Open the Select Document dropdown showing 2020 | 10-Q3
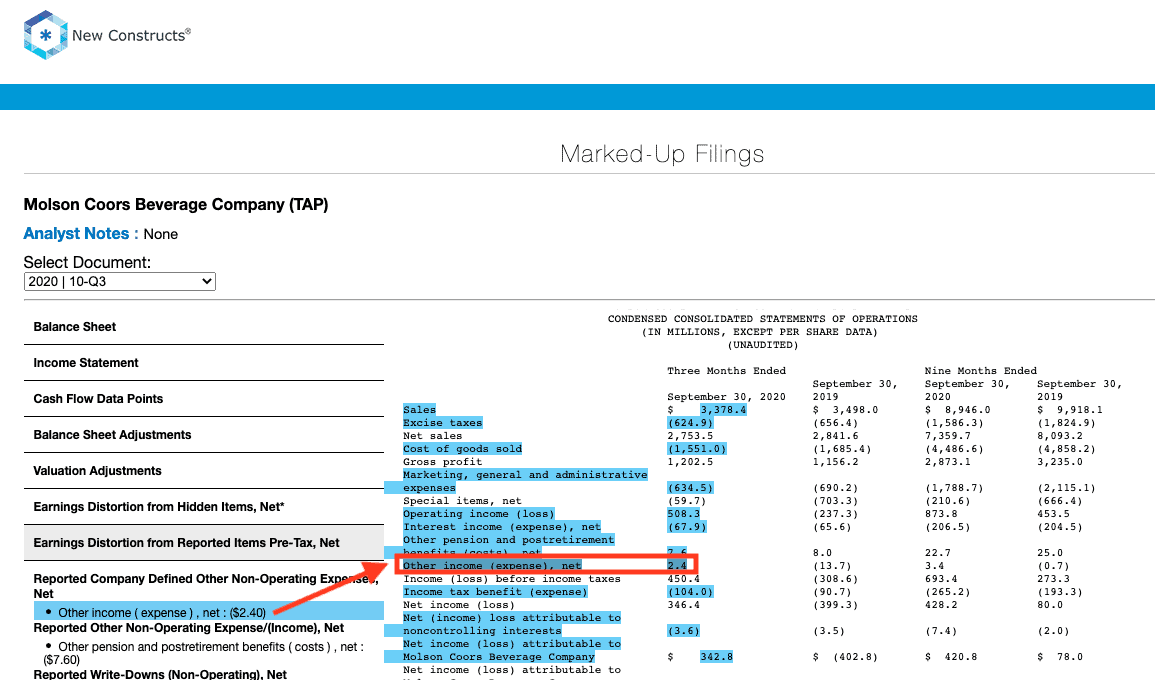Image resolution: width=1155 pixels, height=680 pixels. pos(119,281)
